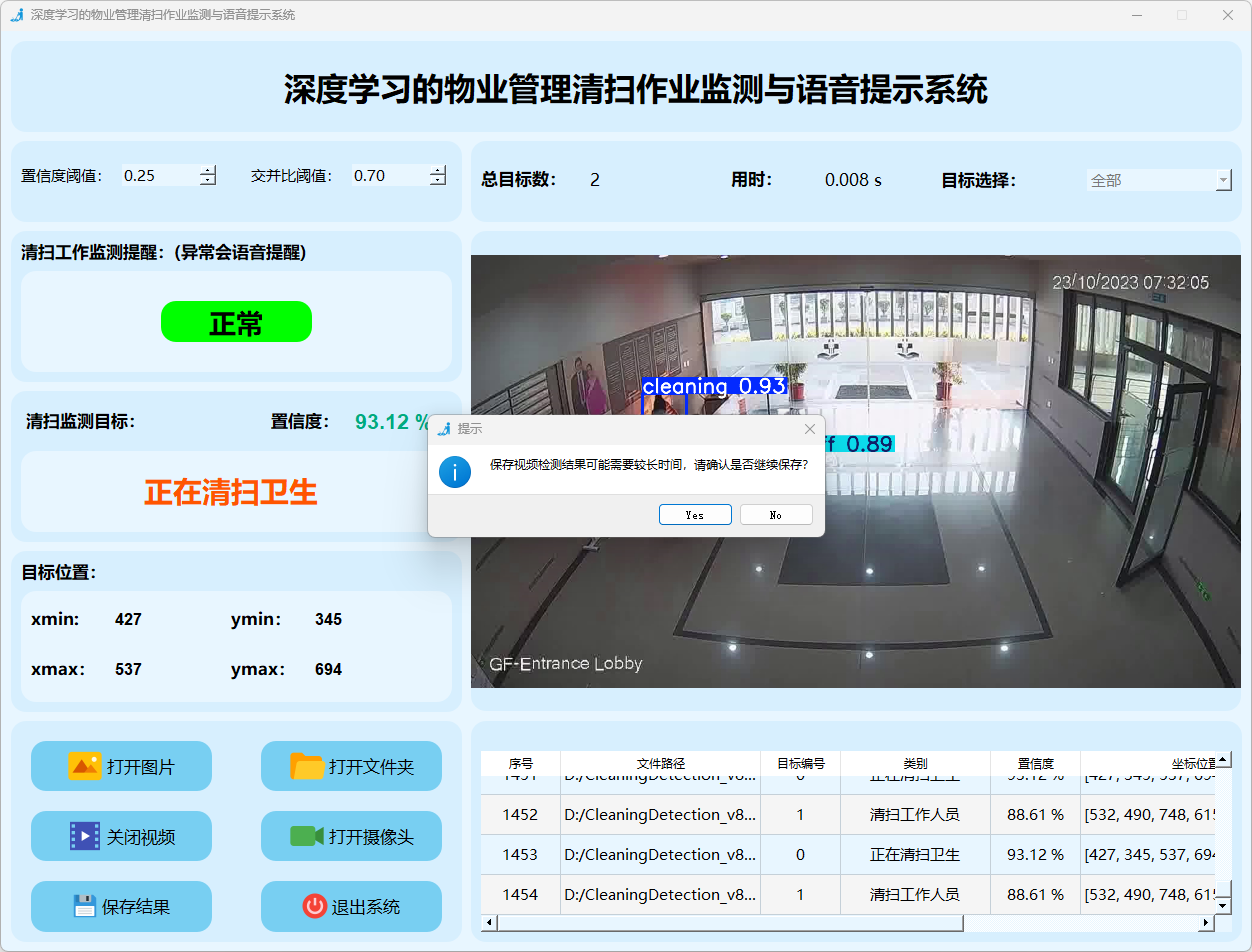
Task: Click the green 正常 status indicator
Action: [x=236, y=322]
